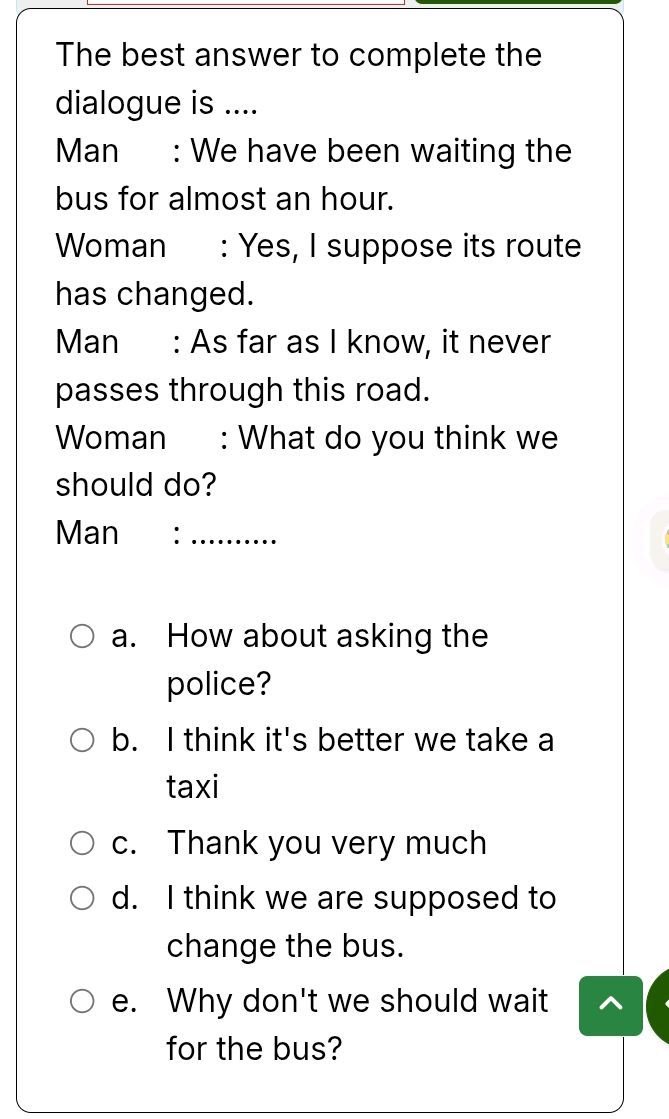Select radio option d about changing the bus
Screen dimensions: 669x1119
pos(82,898)
